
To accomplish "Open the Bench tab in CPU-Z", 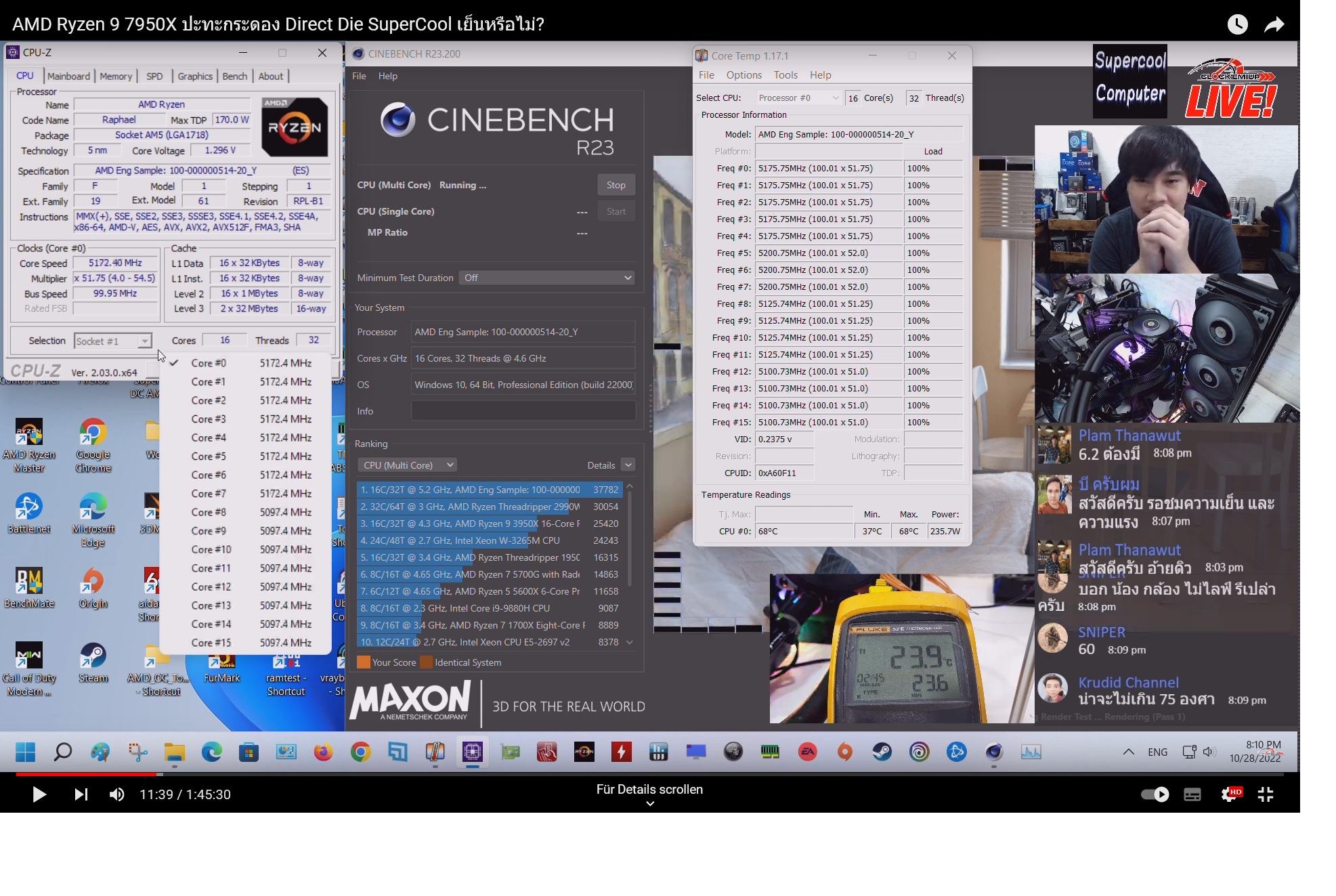I will pos(235,76).
